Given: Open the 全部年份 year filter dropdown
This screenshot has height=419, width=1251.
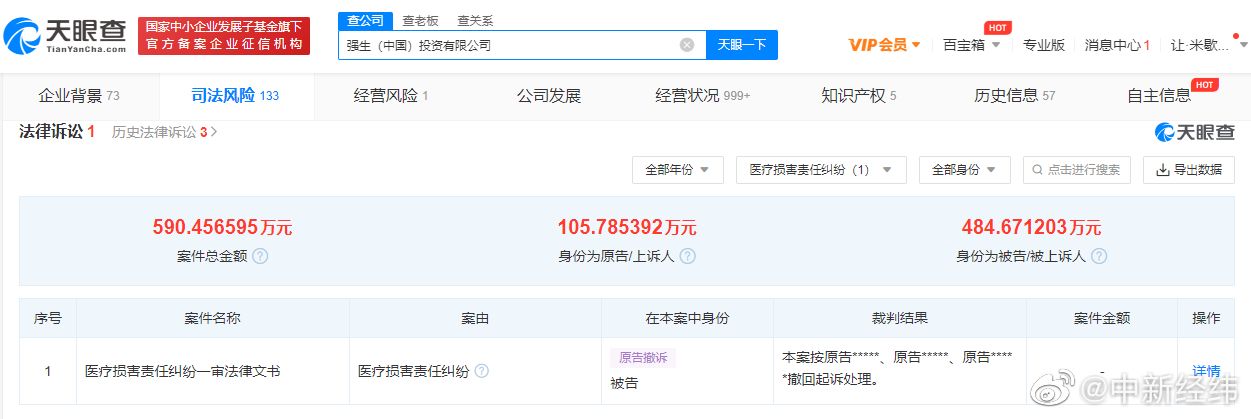Looking at the screenshot, I should (x=677, y=170).
